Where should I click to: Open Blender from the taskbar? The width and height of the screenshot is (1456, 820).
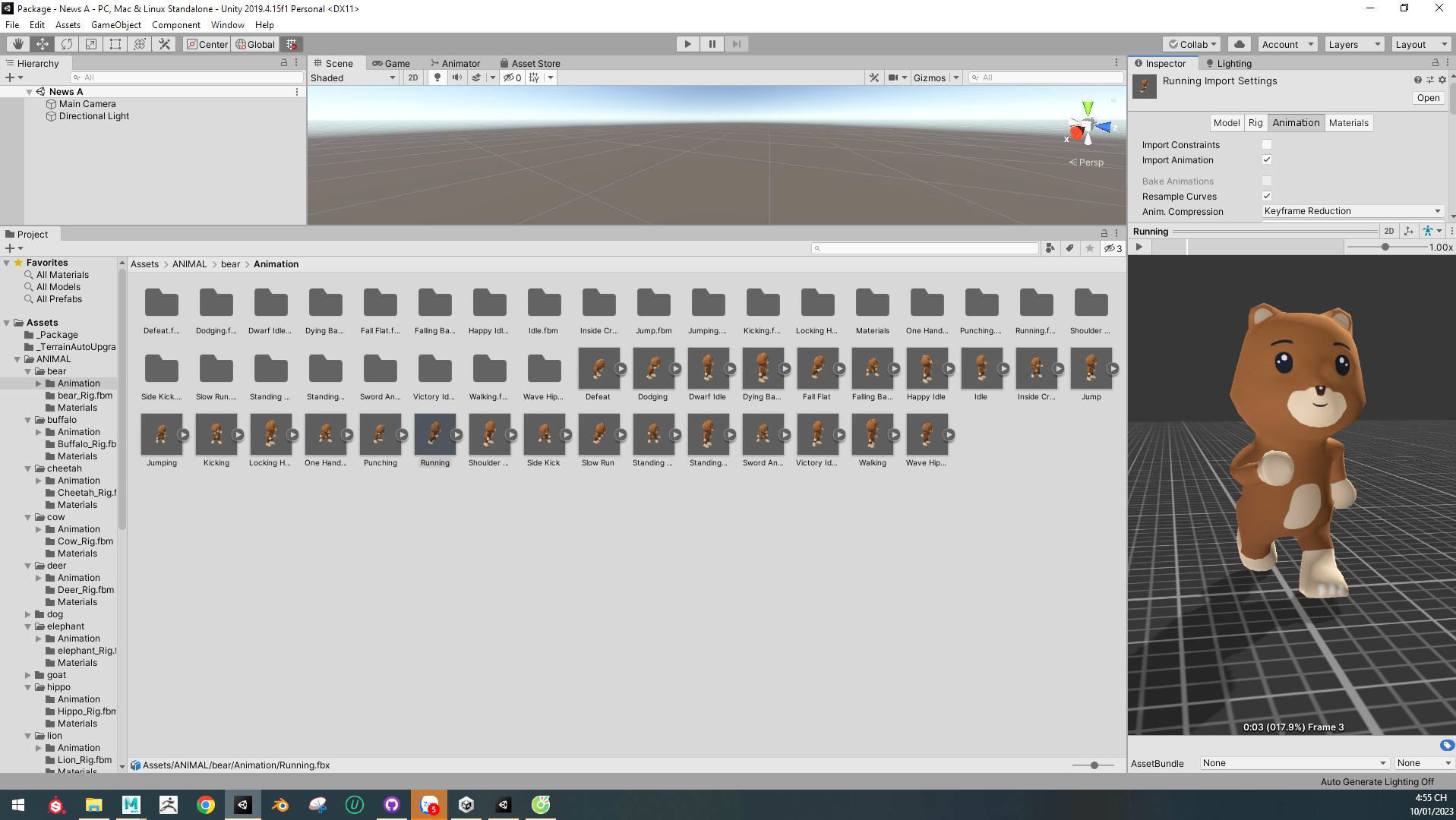coord(280,805)
